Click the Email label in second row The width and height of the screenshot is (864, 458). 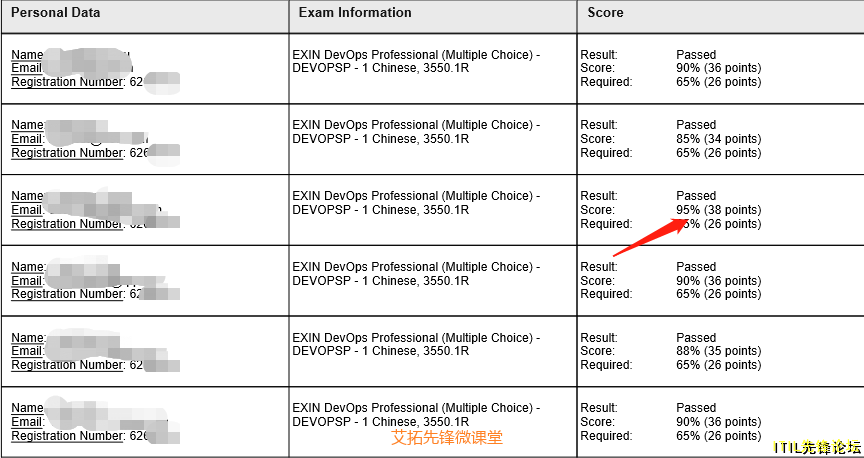(x=27, y=139)
